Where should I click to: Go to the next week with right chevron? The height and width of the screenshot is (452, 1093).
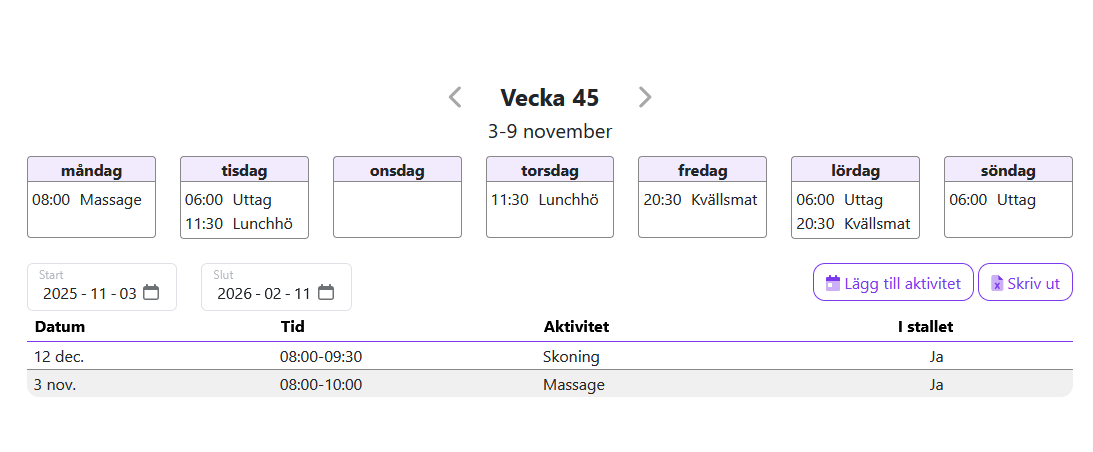tap(645, 97)
